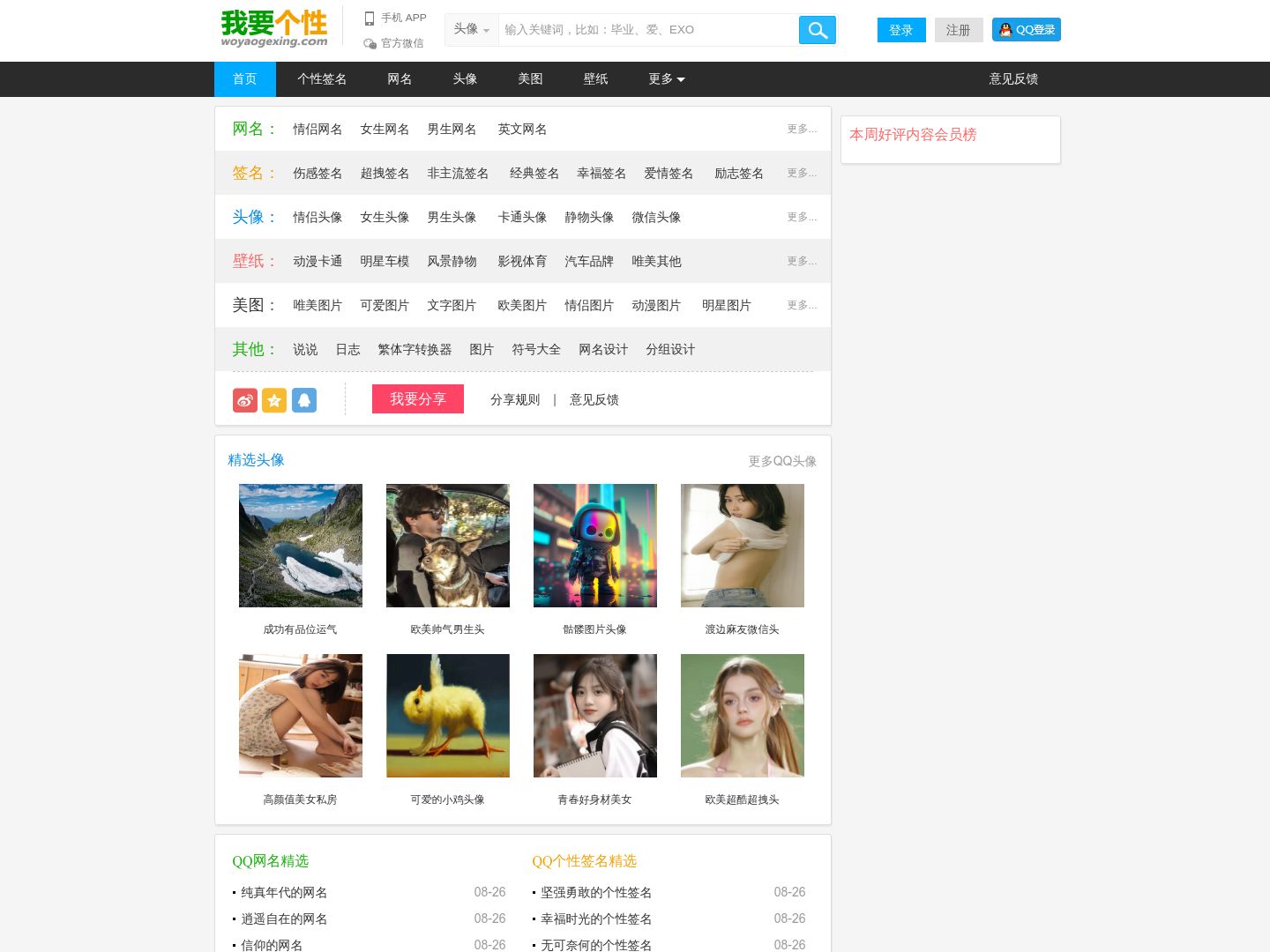Click the magnifier search button

[817, 30]
